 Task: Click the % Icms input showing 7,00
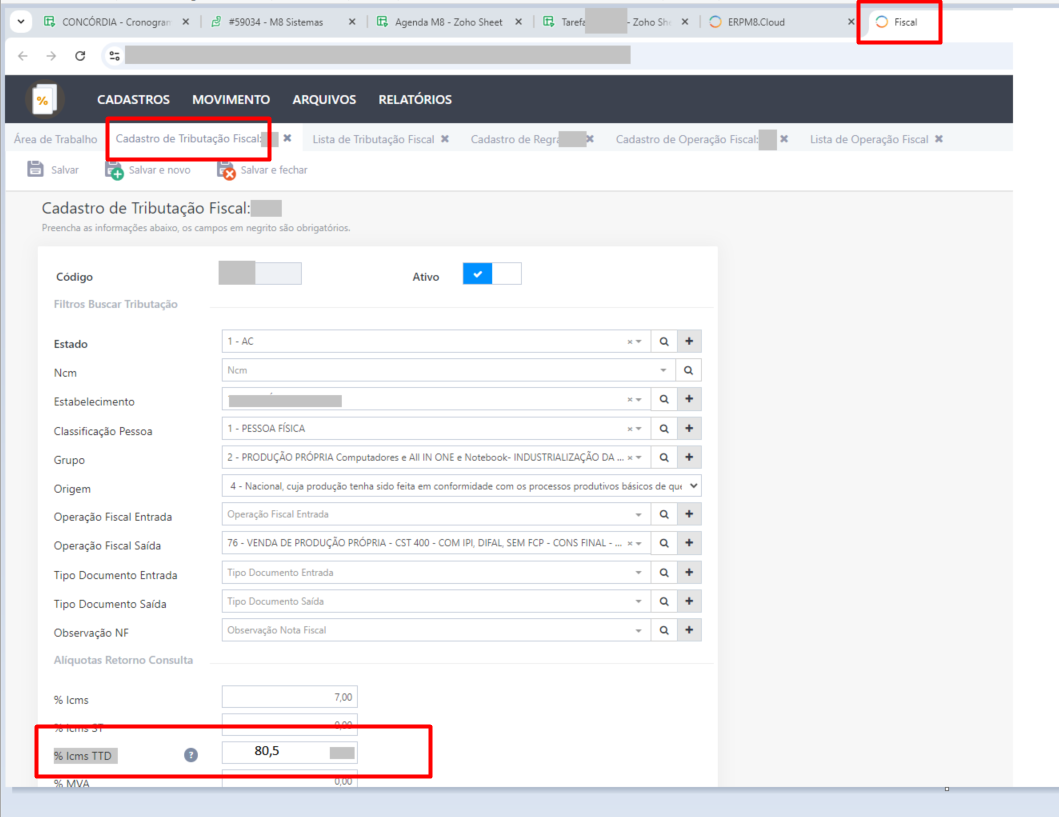(x=290, y=697)
